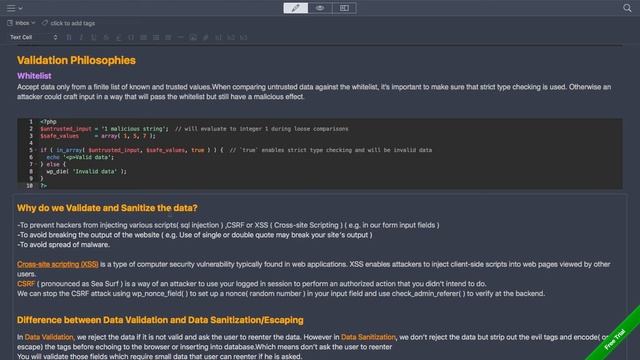Click 'Why do we Validate and Sanitize the data?' heading
This screenshot has width=640, height=360.
107,208
